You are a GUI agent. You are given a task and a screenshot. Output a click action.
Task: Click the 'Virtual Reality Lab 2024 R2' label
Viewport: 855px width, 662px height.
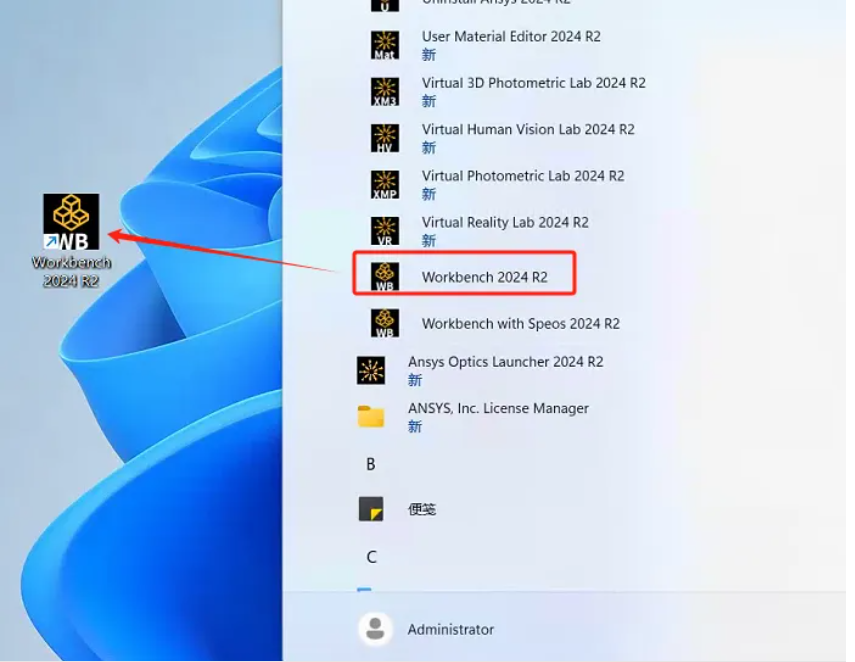(505, 222)
